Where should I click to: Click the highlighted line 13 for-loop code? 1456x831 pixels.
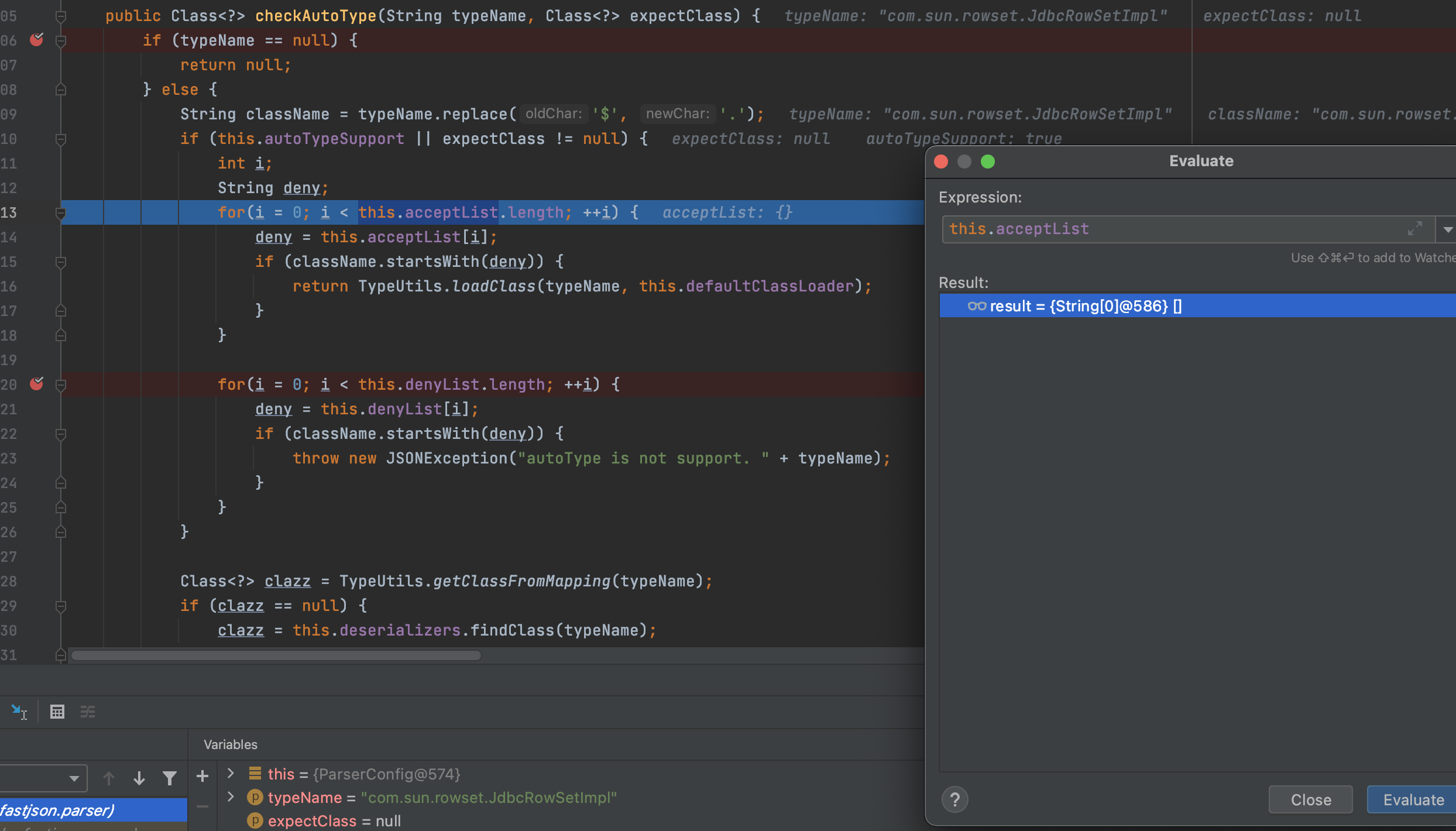tap(427, 212)
